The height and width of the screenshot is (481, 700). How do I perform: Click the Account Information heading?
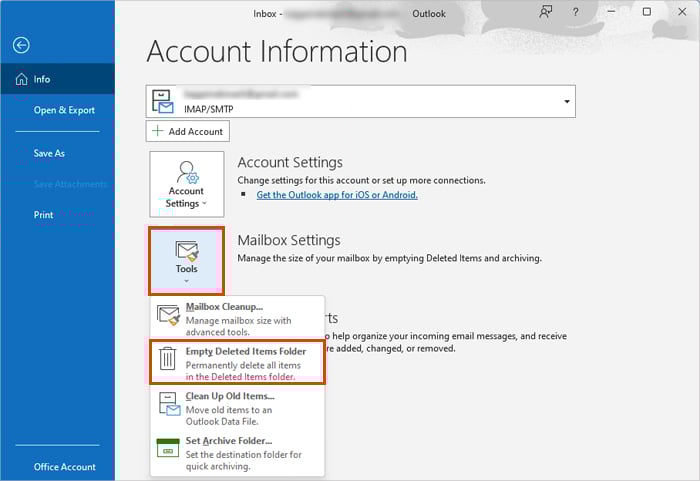(x=277, y=51)
